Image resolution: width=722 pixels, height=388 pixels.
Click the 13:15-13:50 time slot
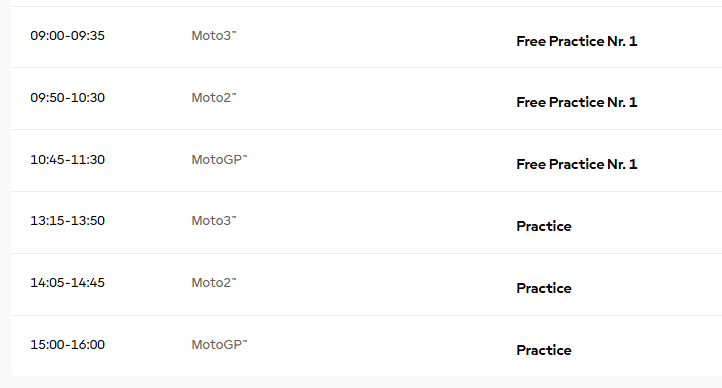pos(67,221)
